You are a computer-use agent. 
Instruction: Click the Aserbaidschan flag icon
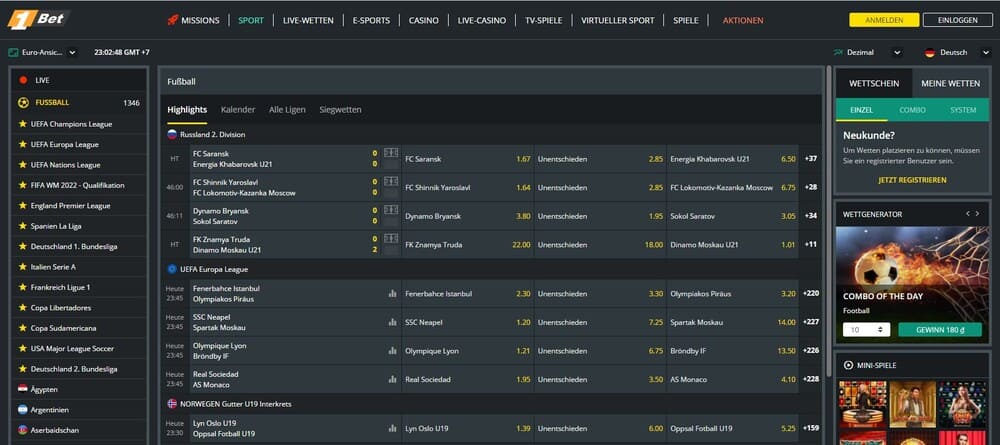(x=23, y=430)
